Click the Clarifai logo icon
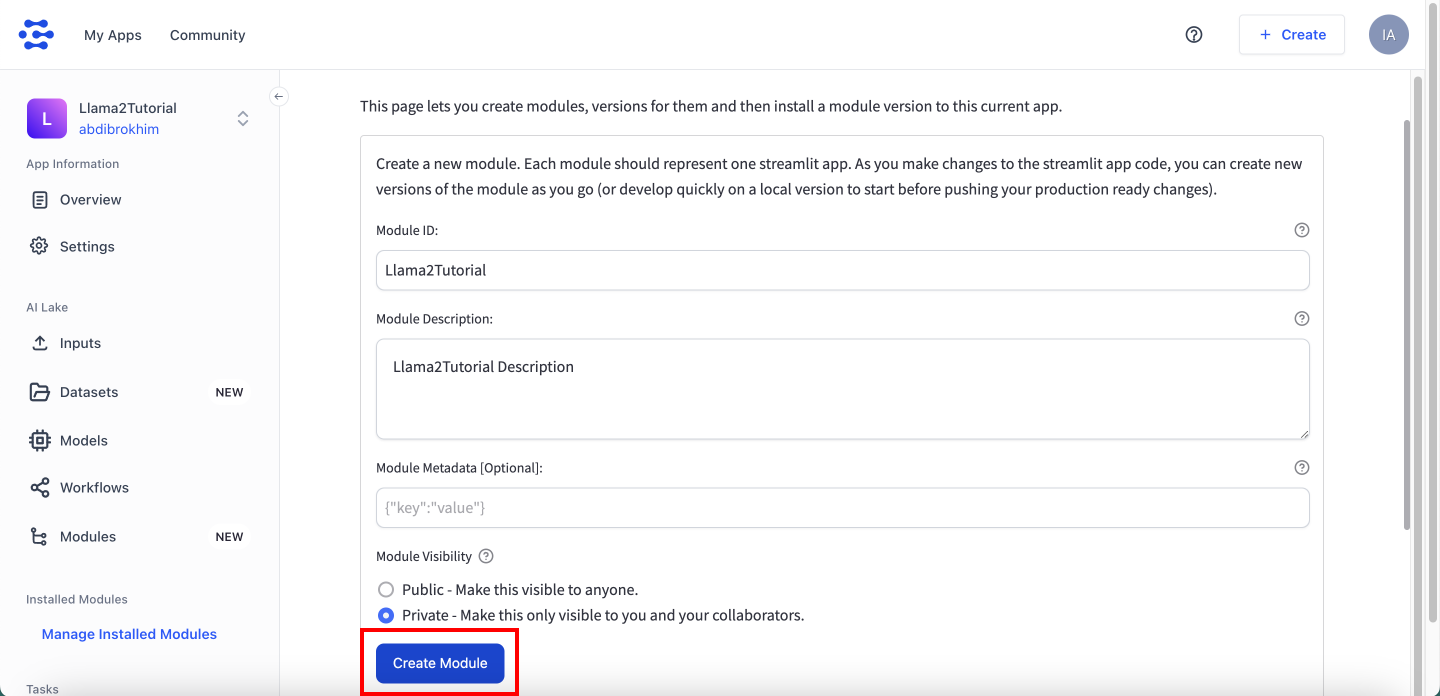 point(36,35)
